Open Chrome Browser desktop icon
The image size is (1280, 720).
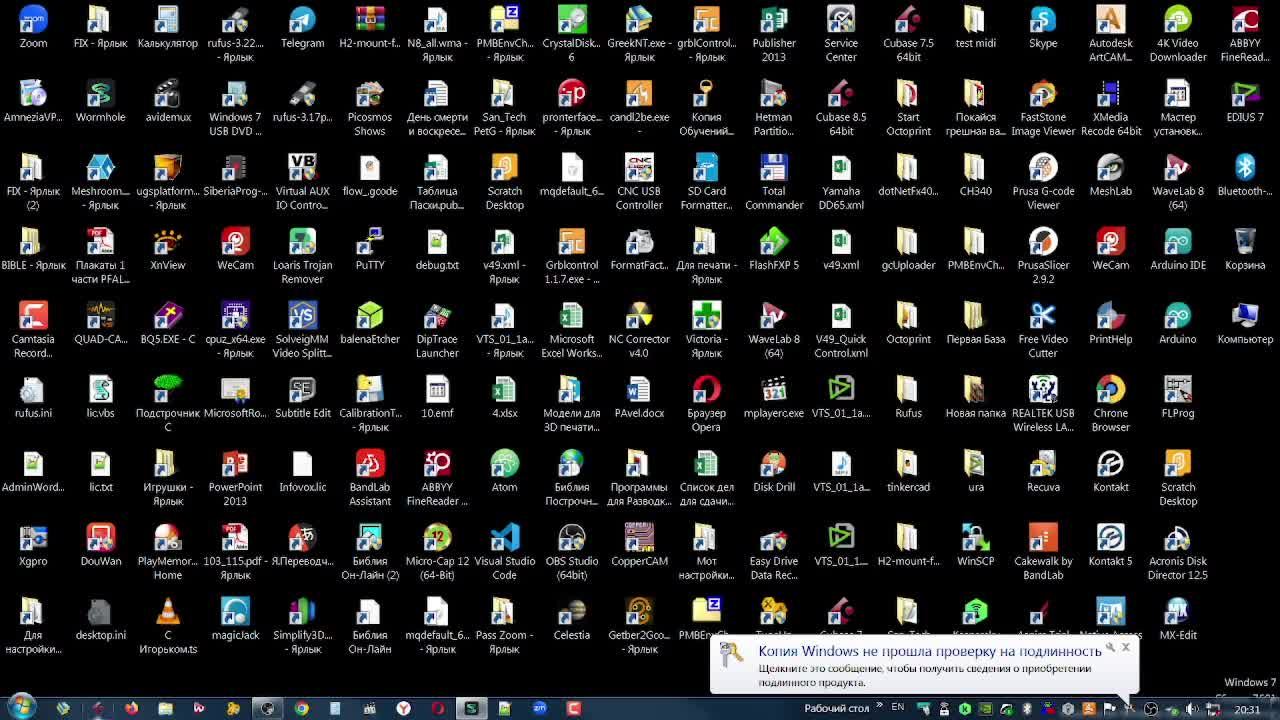[1110, 404]
